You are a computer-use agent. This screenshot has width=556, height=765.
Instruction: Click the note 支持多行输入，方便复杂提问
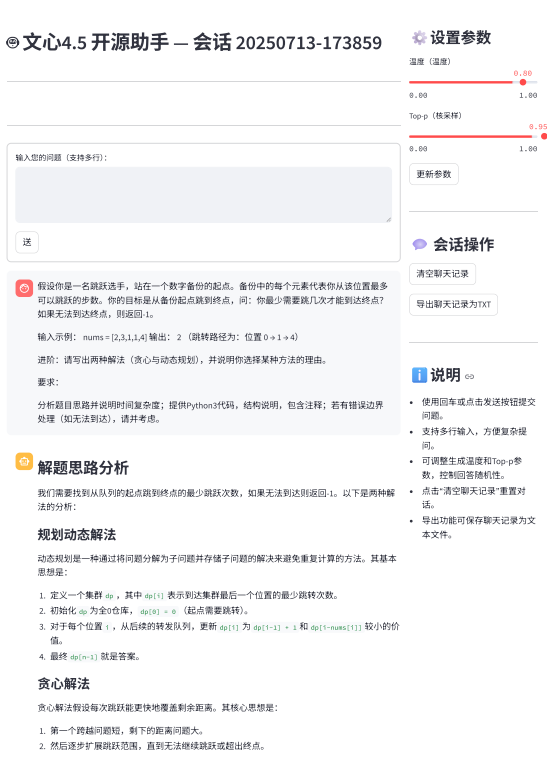coord(474,438)
